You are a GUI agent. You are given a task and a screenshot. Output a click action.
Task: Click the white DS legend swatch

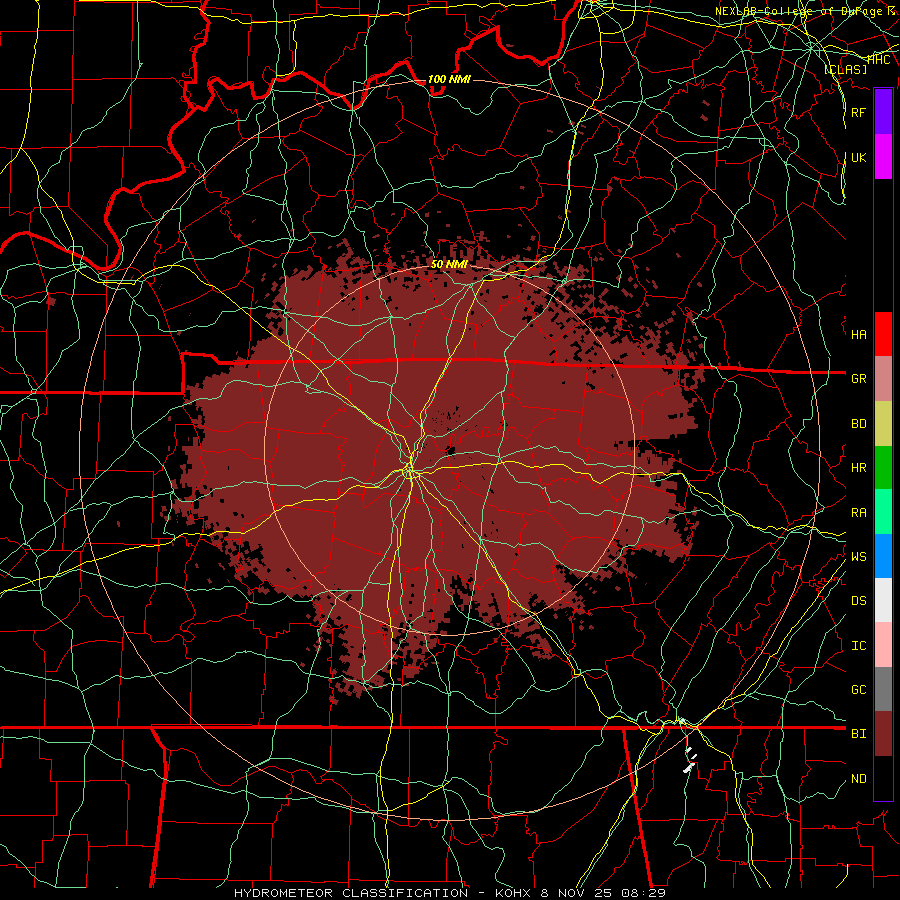pos(883,600)
